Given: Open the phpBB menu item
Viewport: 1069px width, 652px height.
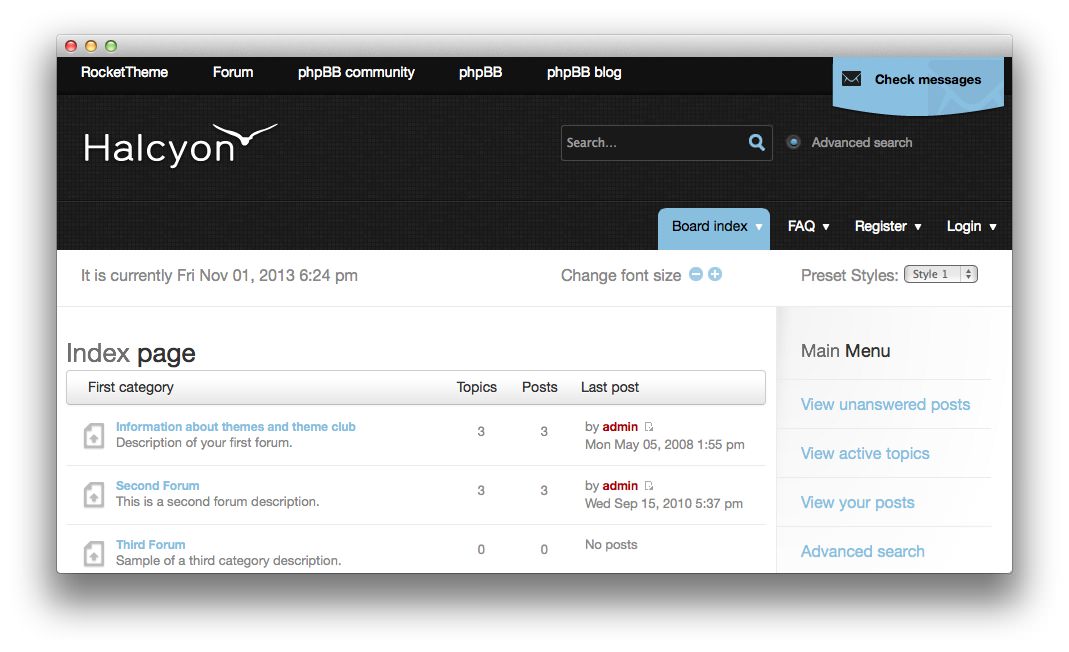Looking at the screenshot, I should pyautogui.click(x=480, y=72).
